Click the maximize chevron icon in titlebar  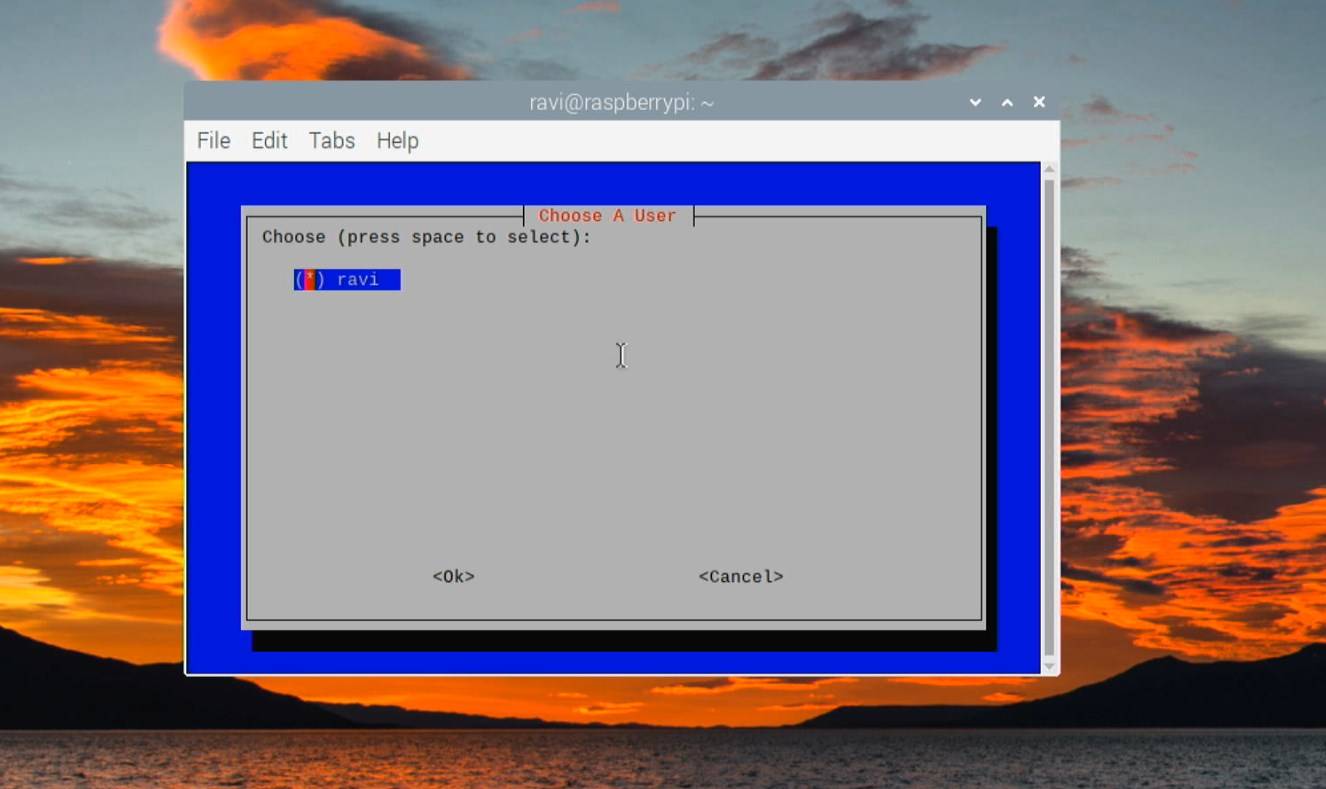(x=1006, y=102)
